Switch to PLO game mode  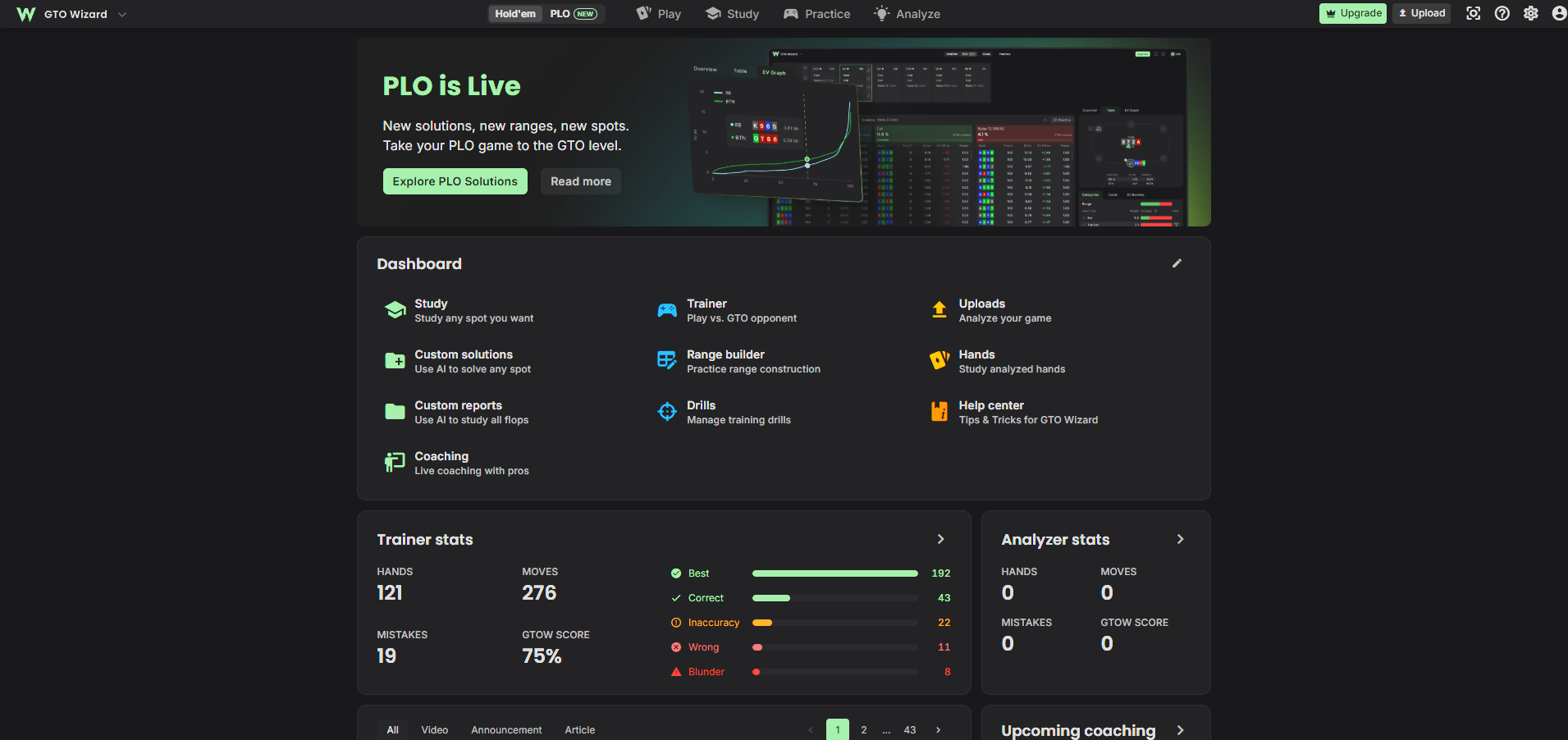pyautogui.click(x=574, y=14)
